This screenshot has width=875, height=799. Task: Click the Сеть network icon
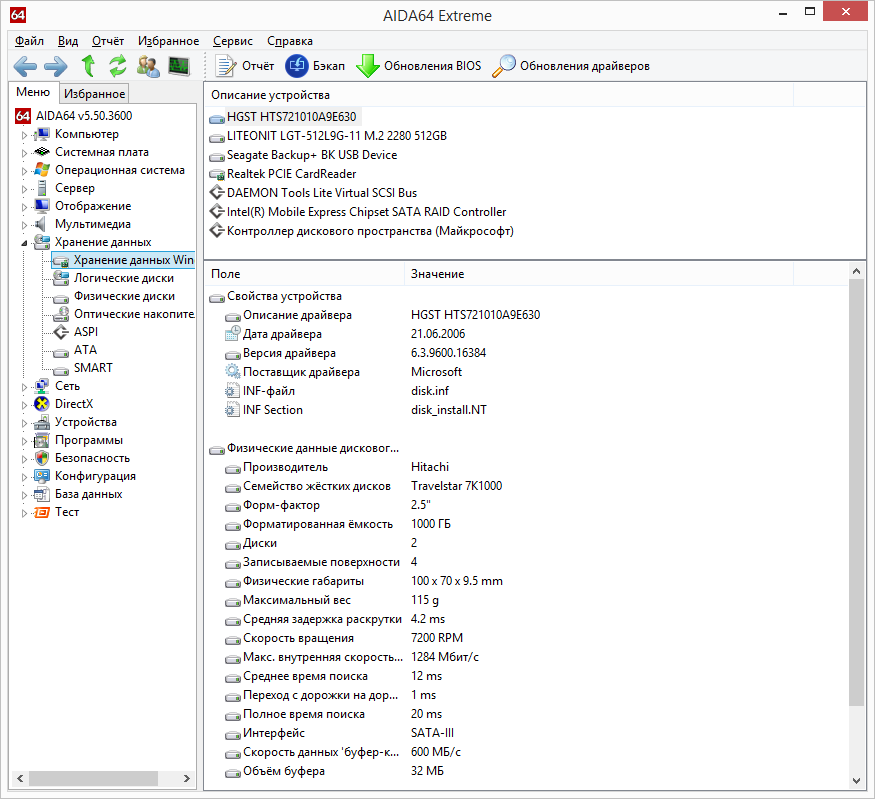(42, 386)
